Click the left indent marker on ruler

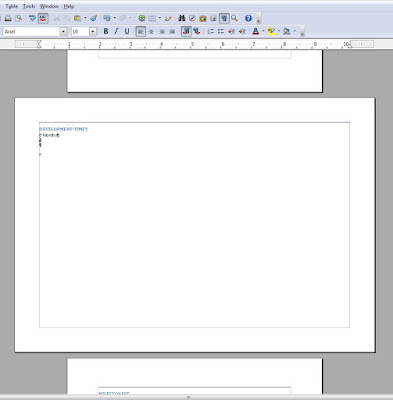39,44
